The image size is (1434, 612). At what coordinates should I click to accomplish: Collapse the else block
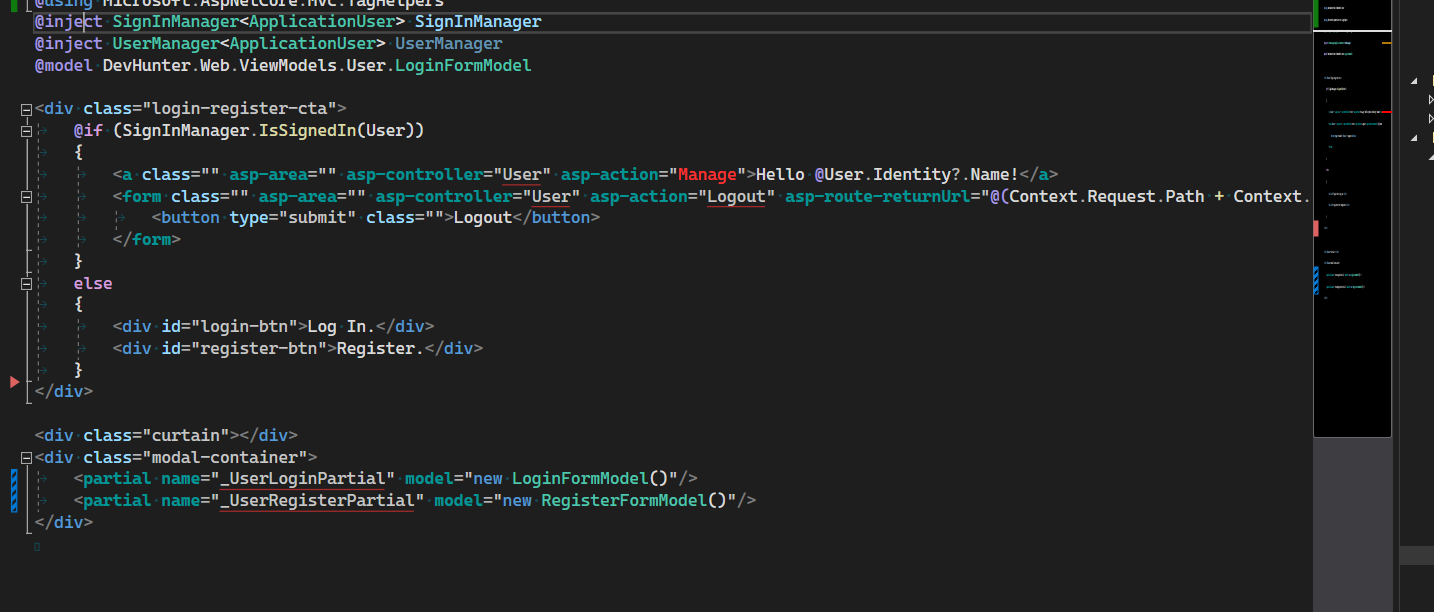pos(26,284)
